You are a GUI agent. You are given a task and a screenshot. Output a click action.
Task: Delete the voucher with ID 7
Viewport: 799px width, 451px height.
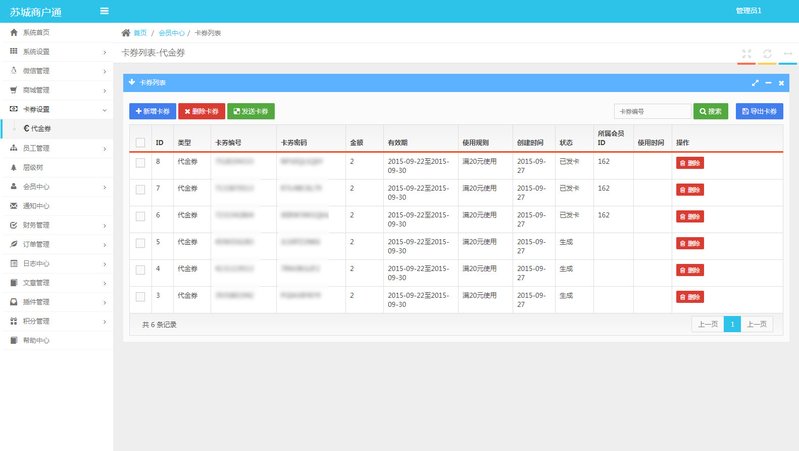(x=689, y=189)
